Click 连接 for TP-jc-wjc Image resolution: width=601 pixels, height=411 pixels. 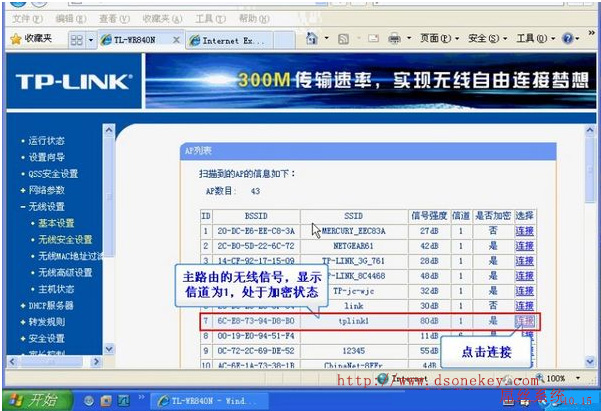click(x=524, y=291)
